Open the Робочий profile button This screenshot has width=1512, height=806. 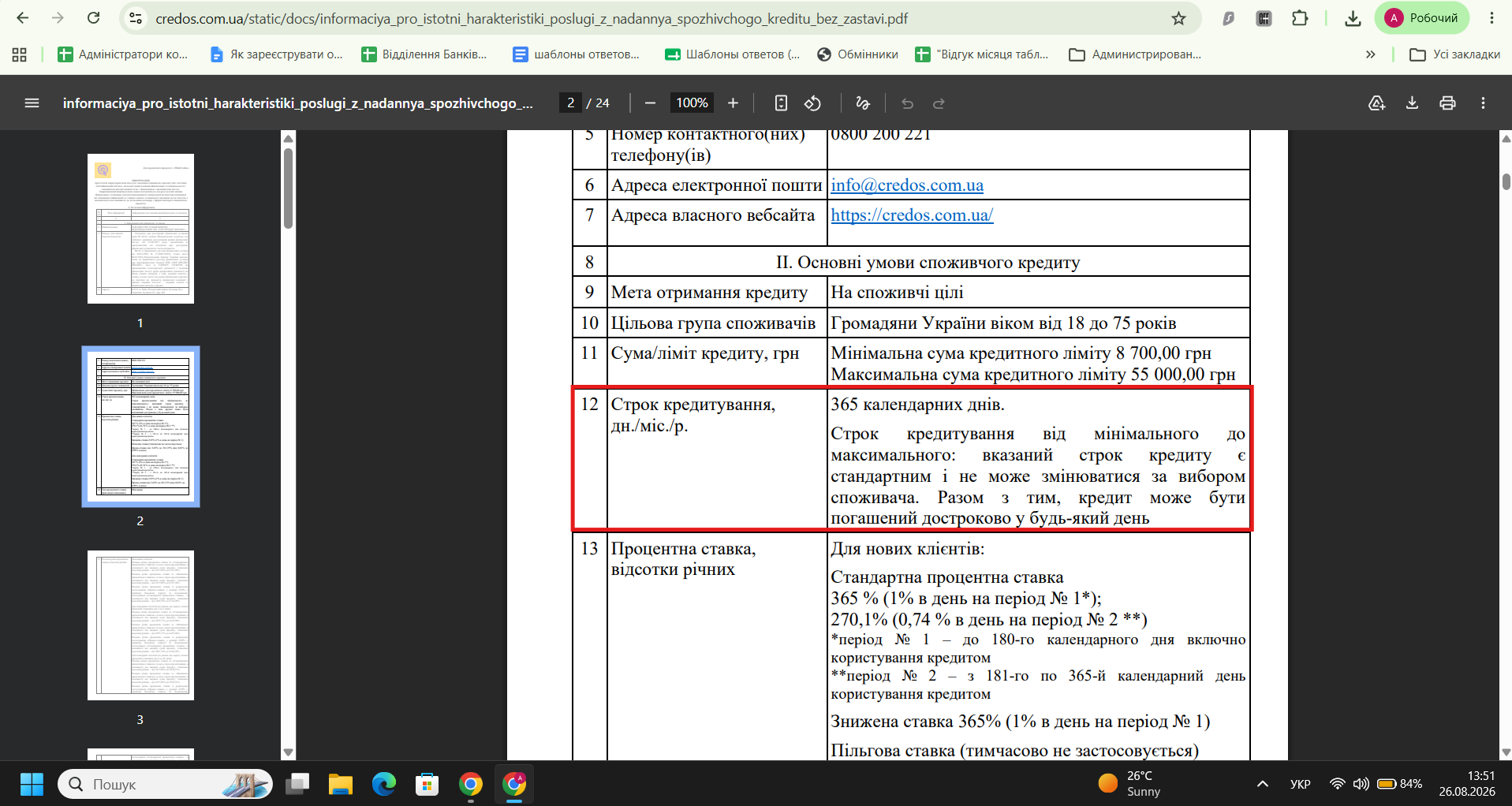[x=1422, y=18]
